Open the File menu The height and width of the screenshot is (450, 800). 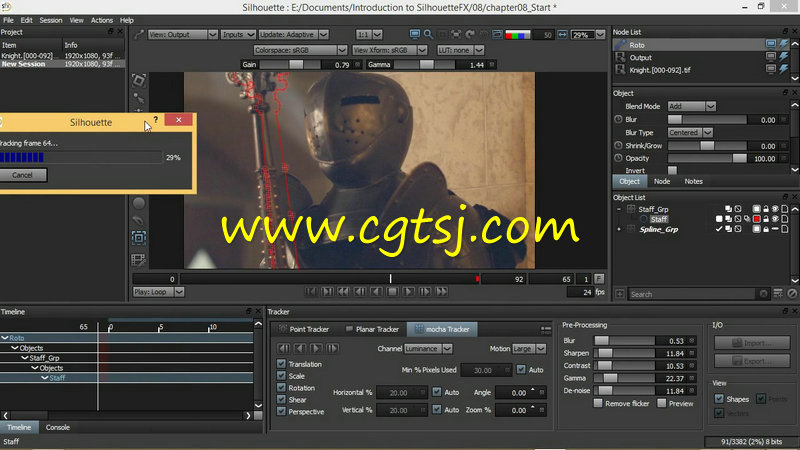tap(8, 20)
